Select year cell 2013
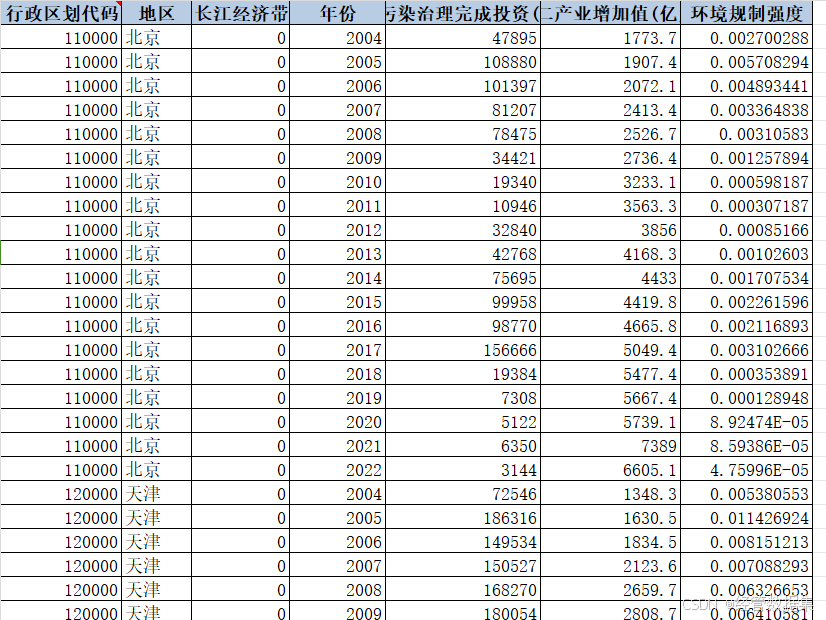 tap(337, 253)
